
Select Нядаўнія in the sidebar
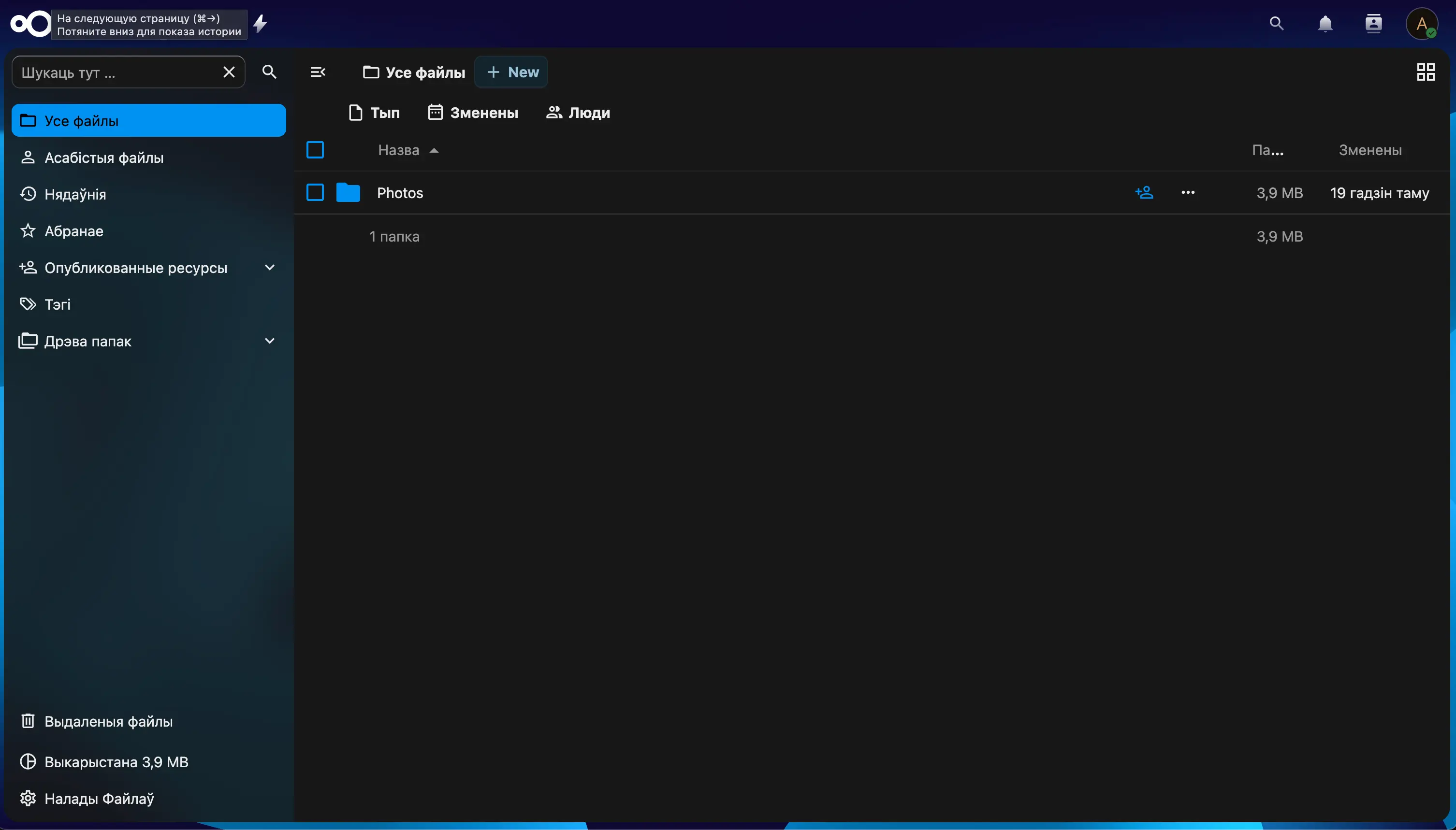coord(75,194)
